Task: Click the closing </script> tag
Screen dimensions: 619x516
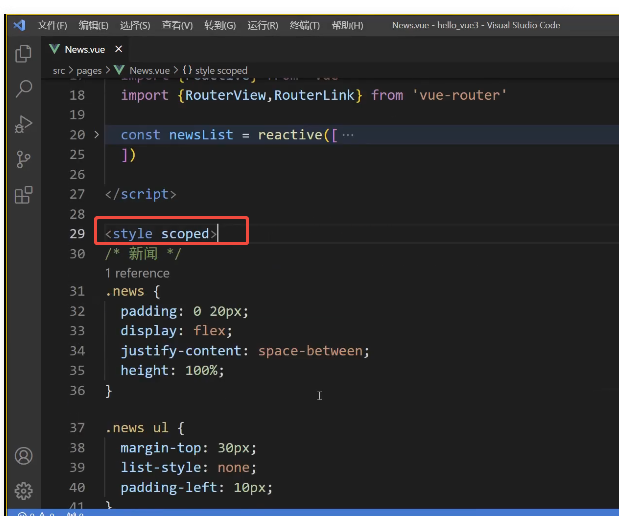Action: 141,194
